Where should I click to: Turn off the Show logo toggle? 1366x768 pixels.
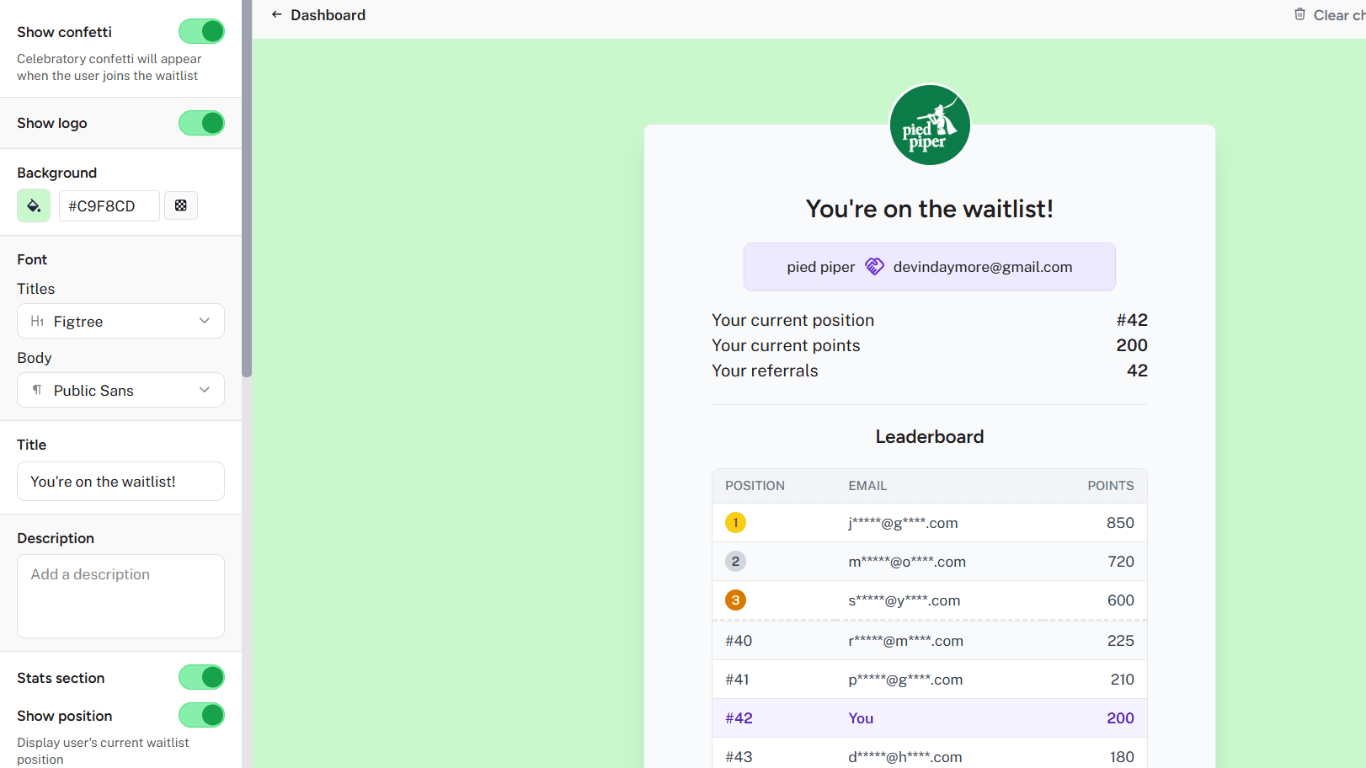(x=202, y=123)
